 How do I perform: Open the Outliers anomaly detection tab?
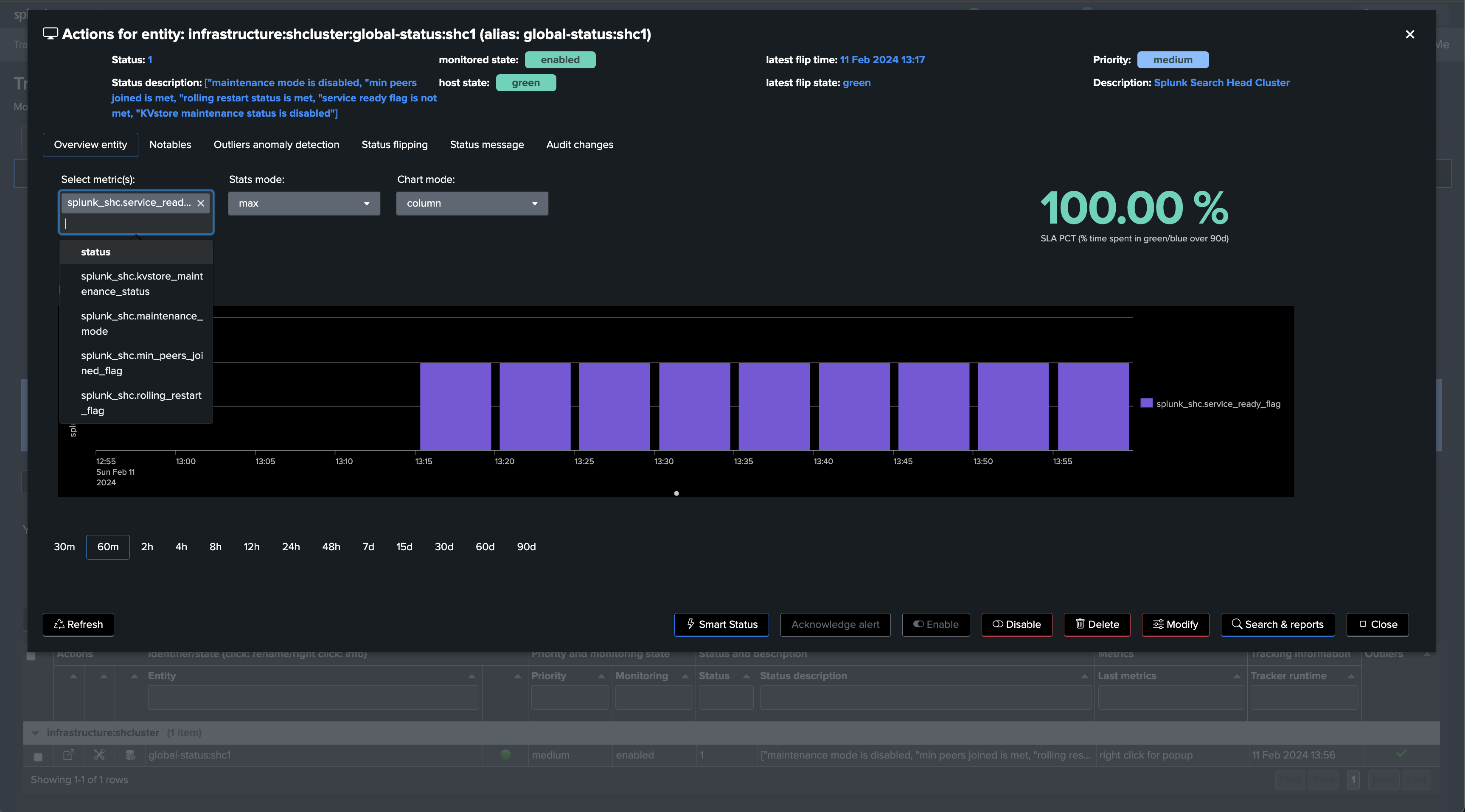coord(276,144)
